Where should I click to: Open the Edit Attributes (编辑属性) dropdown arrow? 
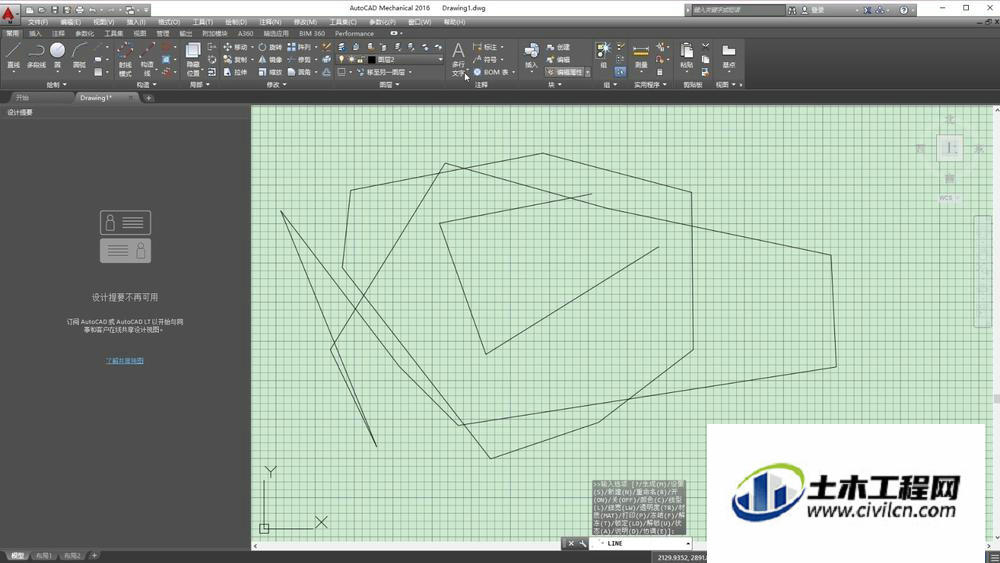[x=587, y=73]
